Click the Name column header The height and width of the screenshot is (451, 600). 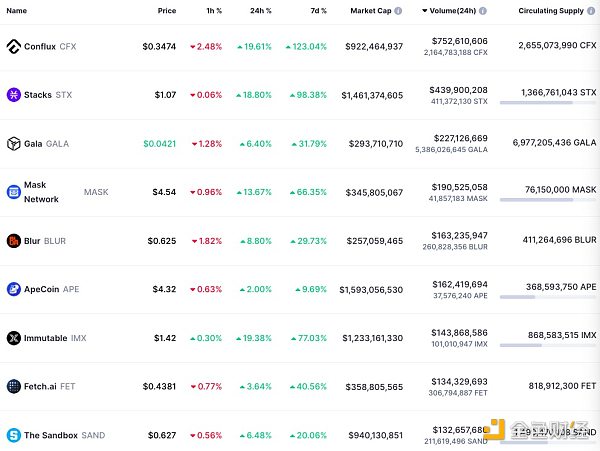tap(17, 11)
